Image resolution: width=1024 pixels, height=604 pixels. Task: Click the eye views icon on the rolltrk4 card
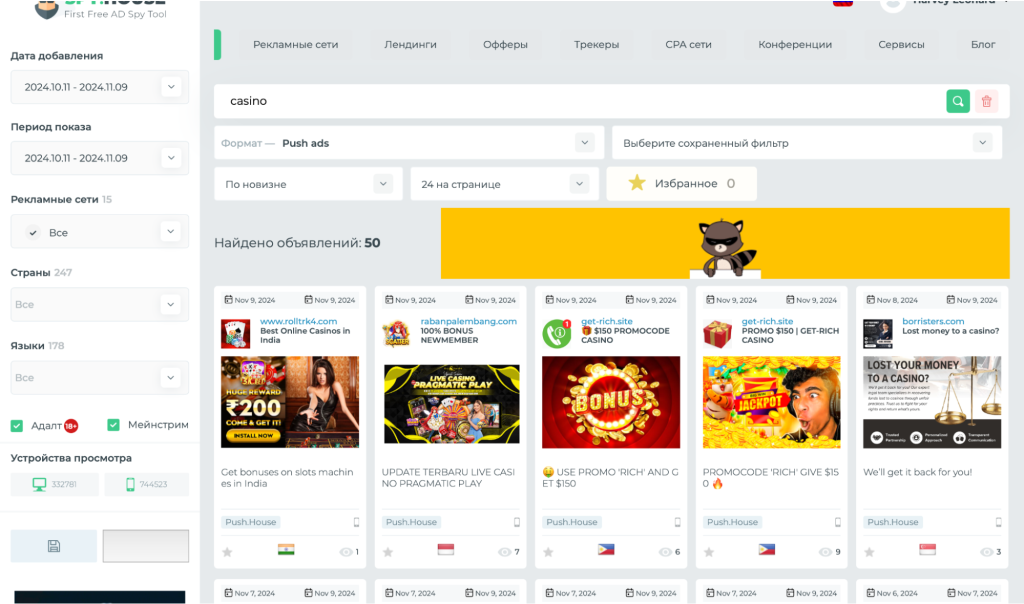345,552
